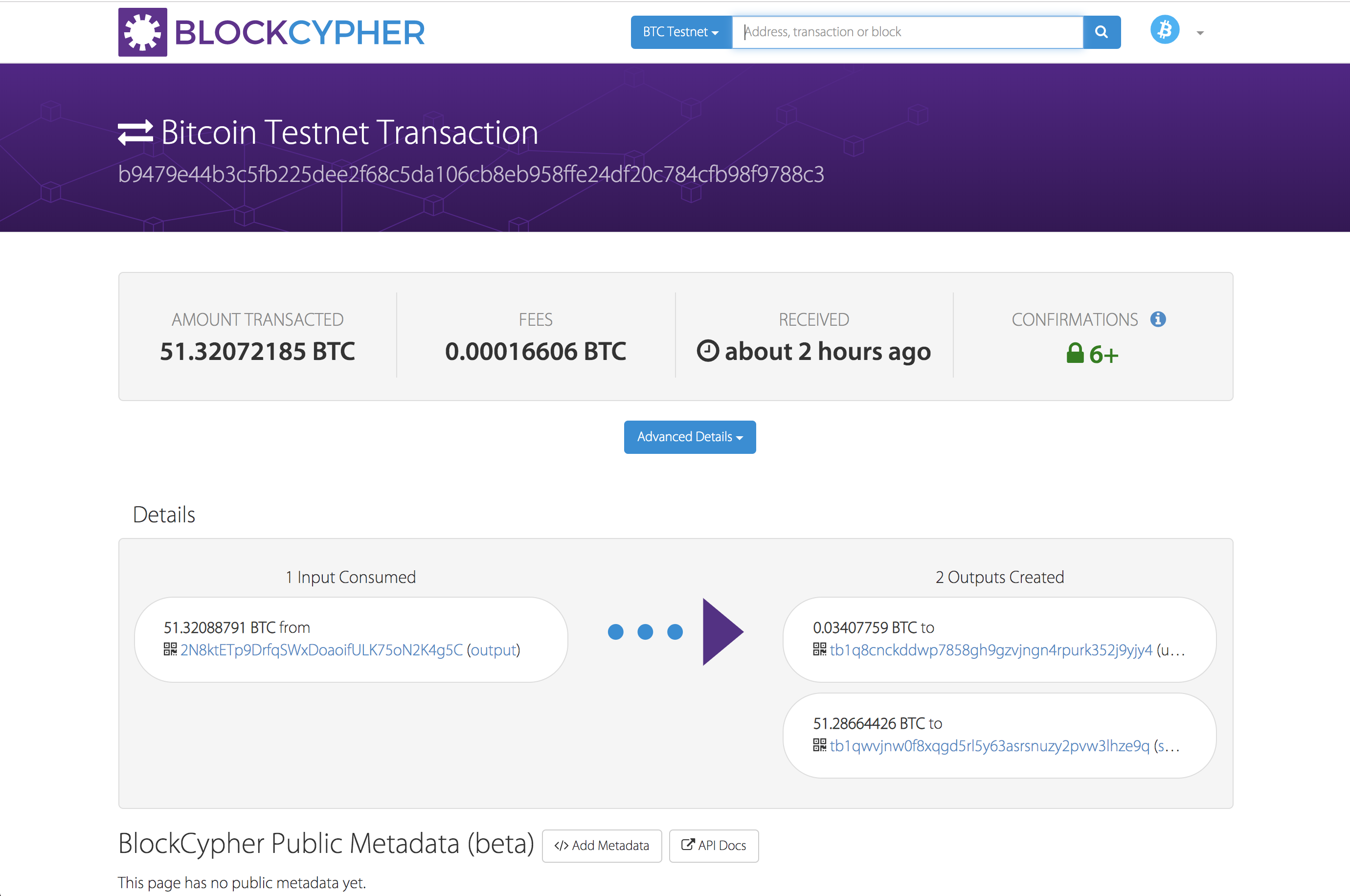This screenshot has width=1350, height=896.
Task: Follow the input's (output) link
Action: pyautogui.click(x=494, y=650)
